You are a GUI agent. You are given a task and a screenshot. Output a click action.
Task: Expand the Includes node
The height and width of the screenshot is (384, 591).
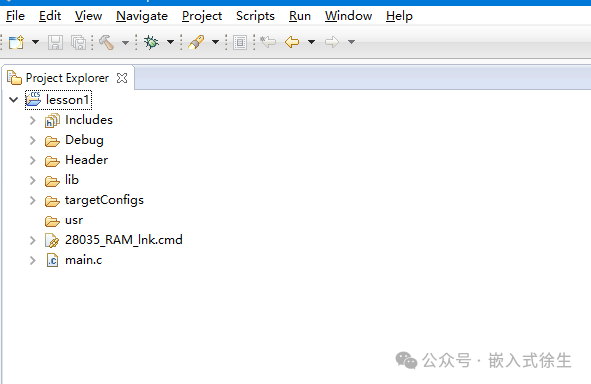point(32,120)
